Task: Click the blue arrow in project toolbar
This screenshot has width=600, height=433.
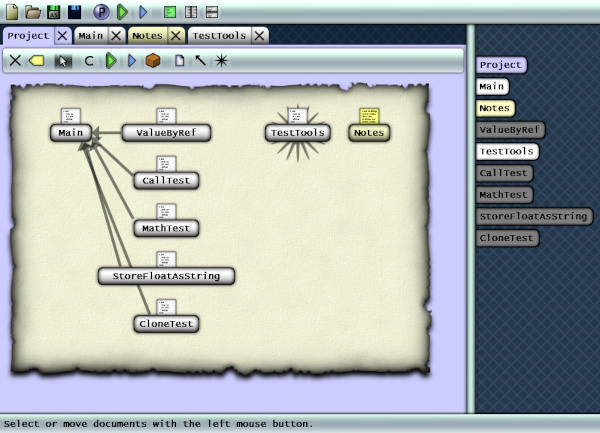Action: click(132, 60)
